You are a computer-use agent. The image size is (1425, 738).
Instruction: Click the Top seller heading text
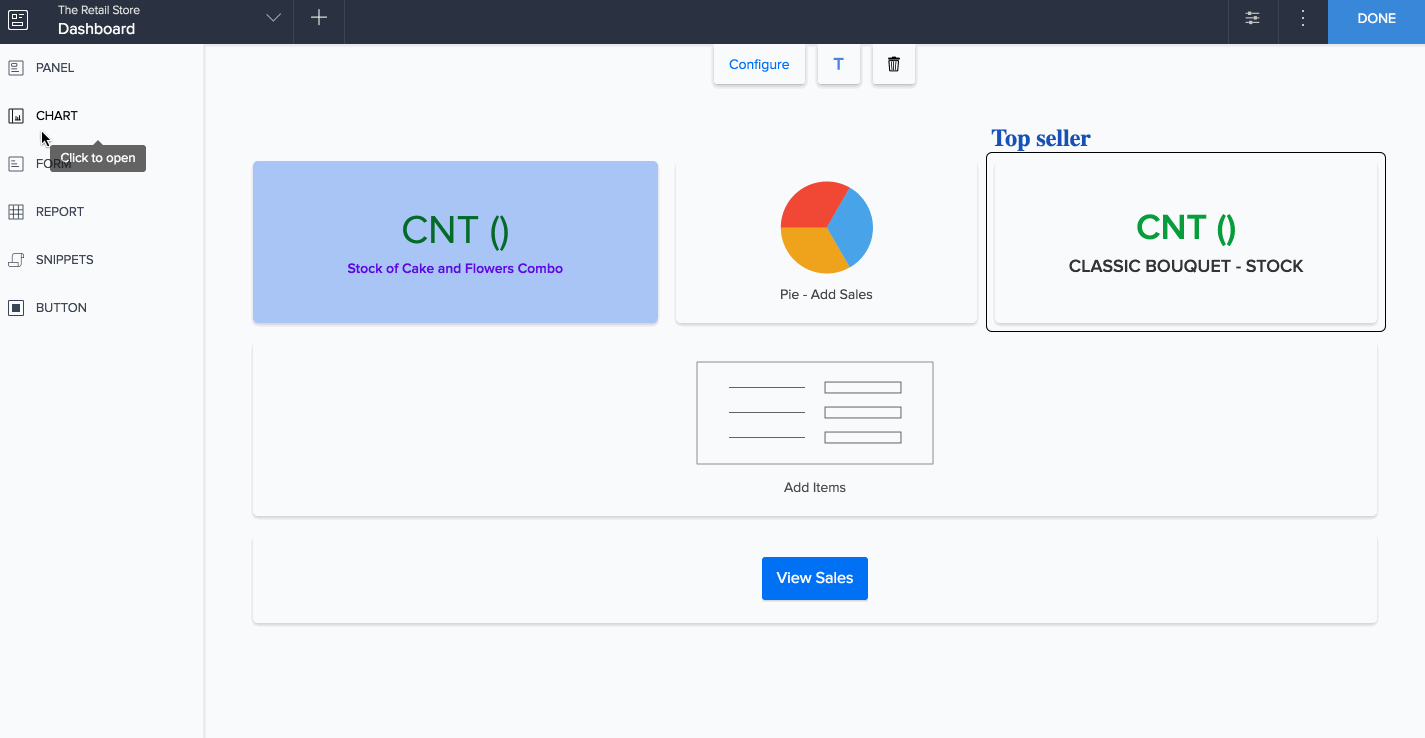click(x=1040, y=138)
